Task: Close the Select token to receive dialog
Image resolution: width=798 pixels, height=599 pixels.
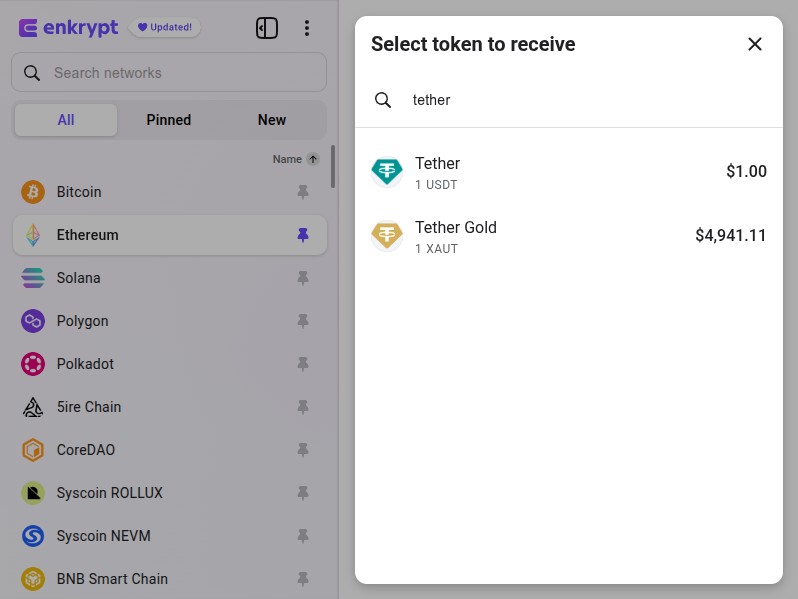Action: tap(755, 44)
